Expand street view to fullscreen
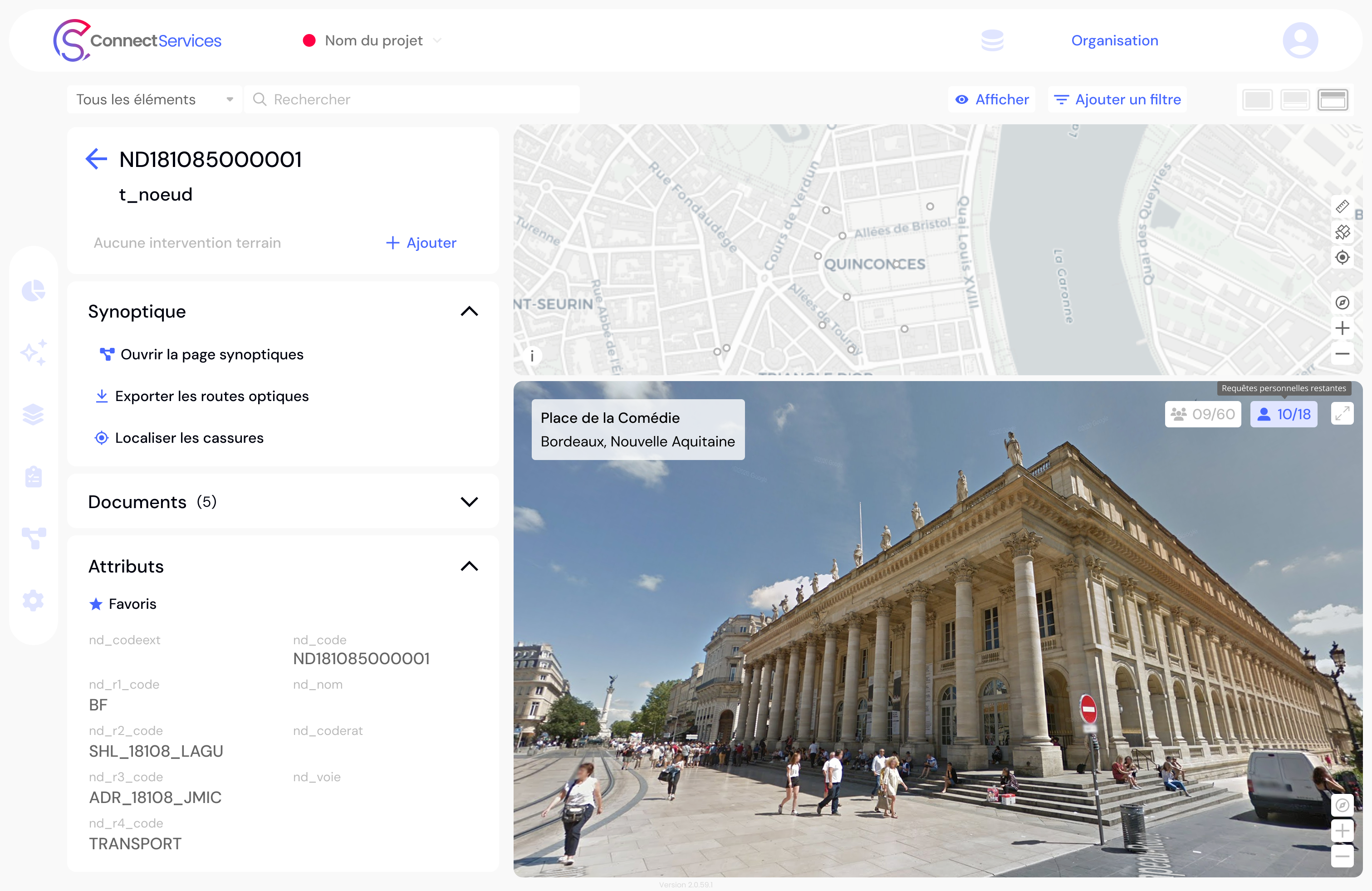Image resolution: width=1372 pixels, height=891 pixels. pyautogui.click(x=1342, y=414)
